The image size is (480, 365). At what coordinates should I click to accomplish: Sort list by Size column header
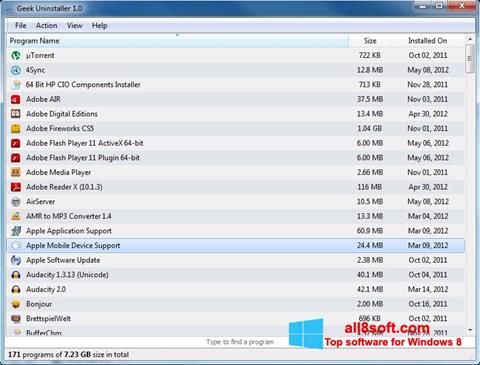coord(370,41)
